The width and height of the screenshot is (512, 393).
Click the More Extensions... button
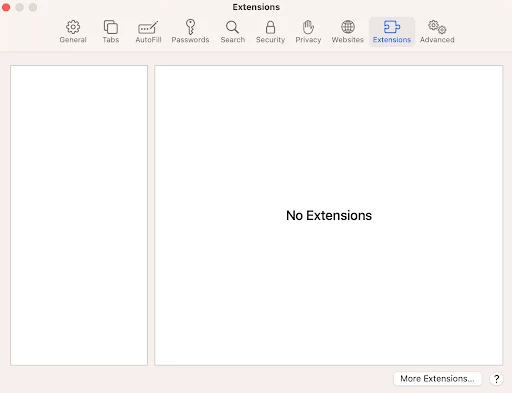(437, 379)
